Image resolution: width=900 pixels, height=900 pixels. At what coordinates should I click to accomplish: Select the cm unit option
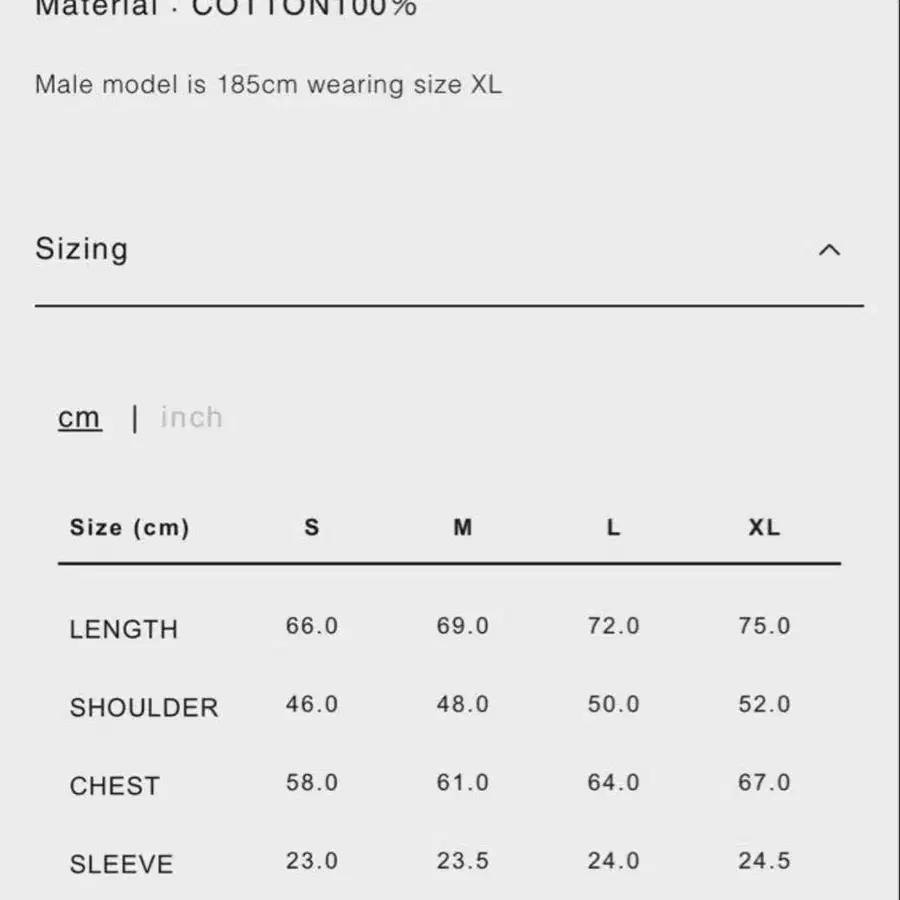point(79,417)
